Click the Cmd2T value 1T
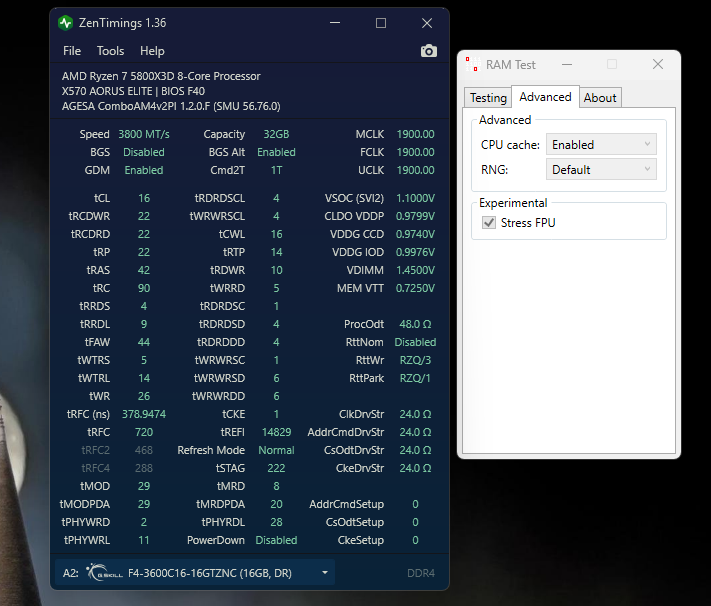The width and height of the screenshot is (711, 606). [276, 171]
